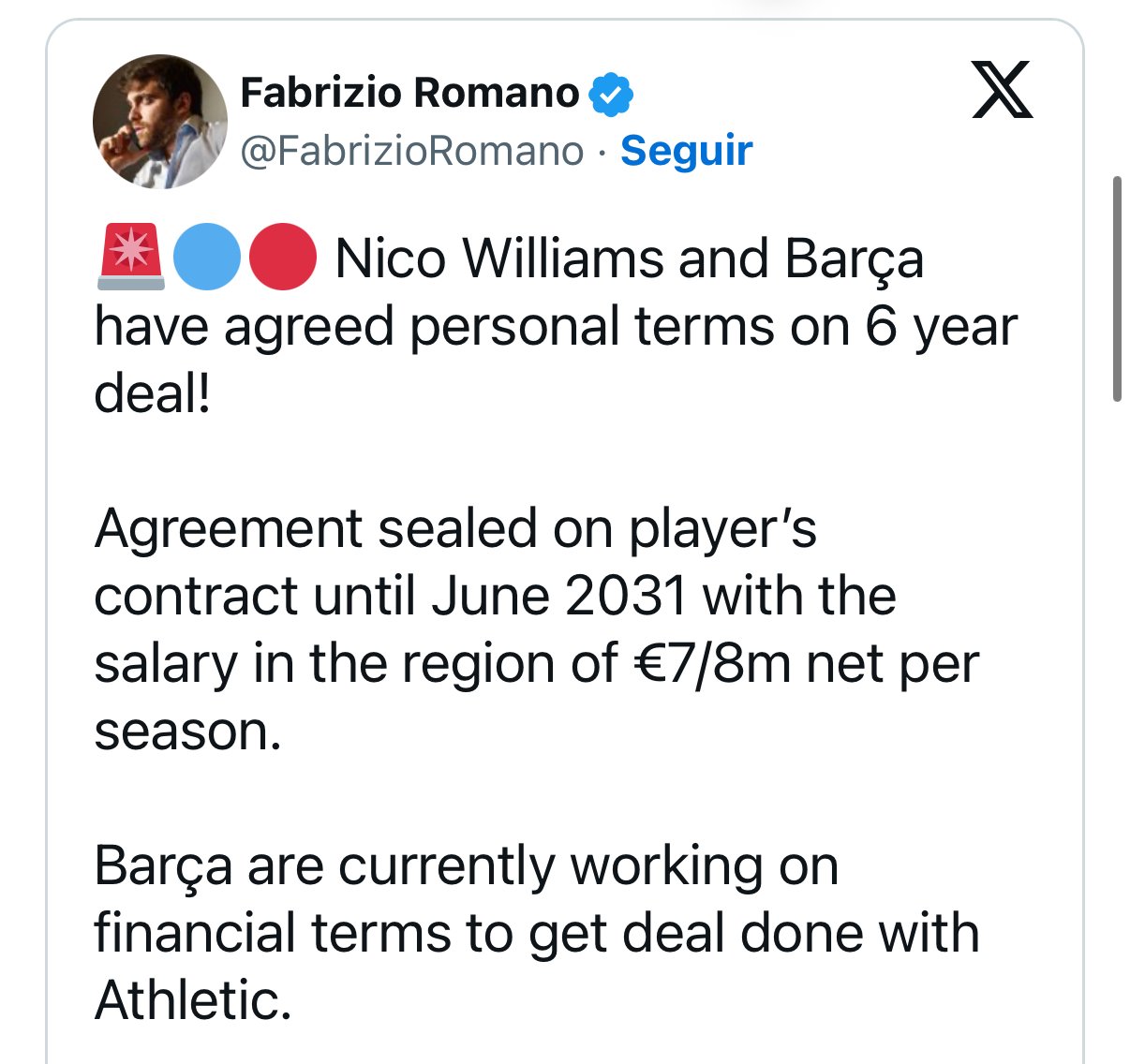Click the blue verified badge
1130x1064 pixels.
coord(611,94)
